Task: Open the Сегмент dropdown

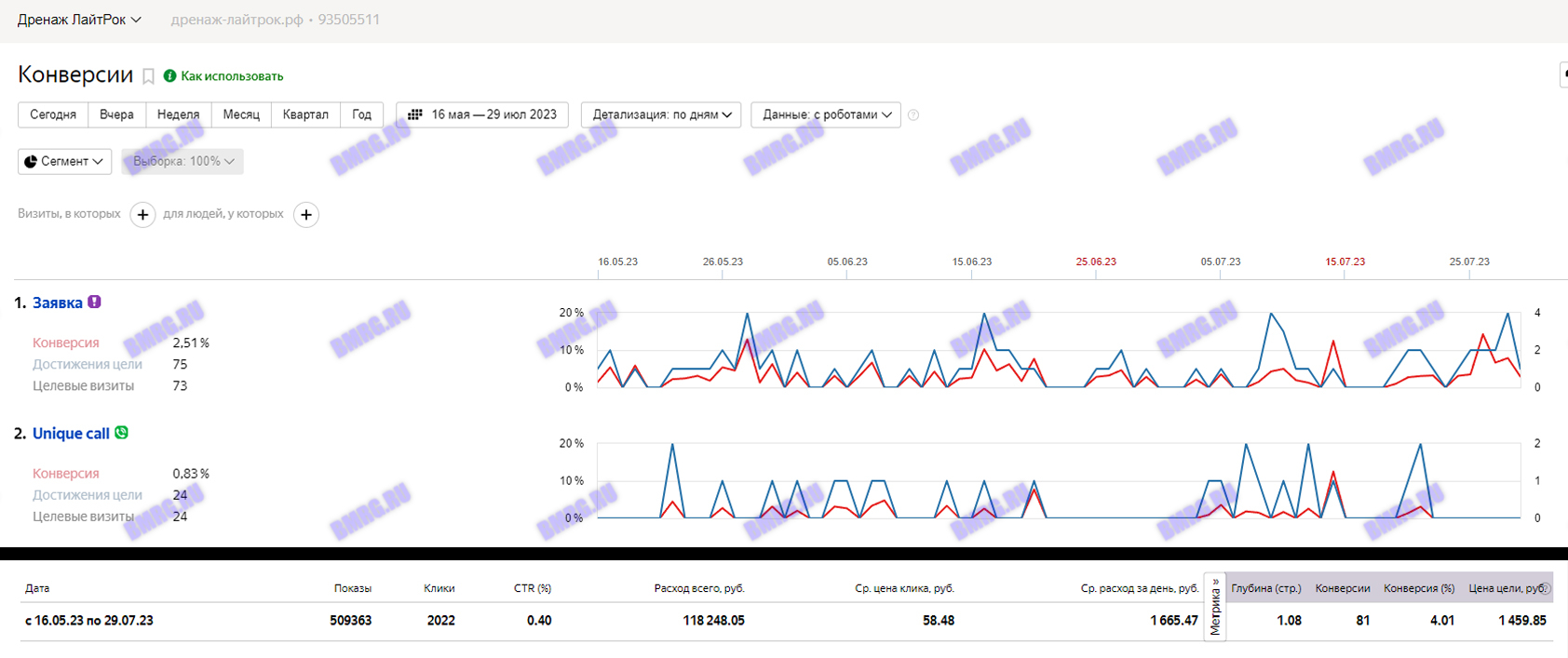Action: [x=64, y=161]
